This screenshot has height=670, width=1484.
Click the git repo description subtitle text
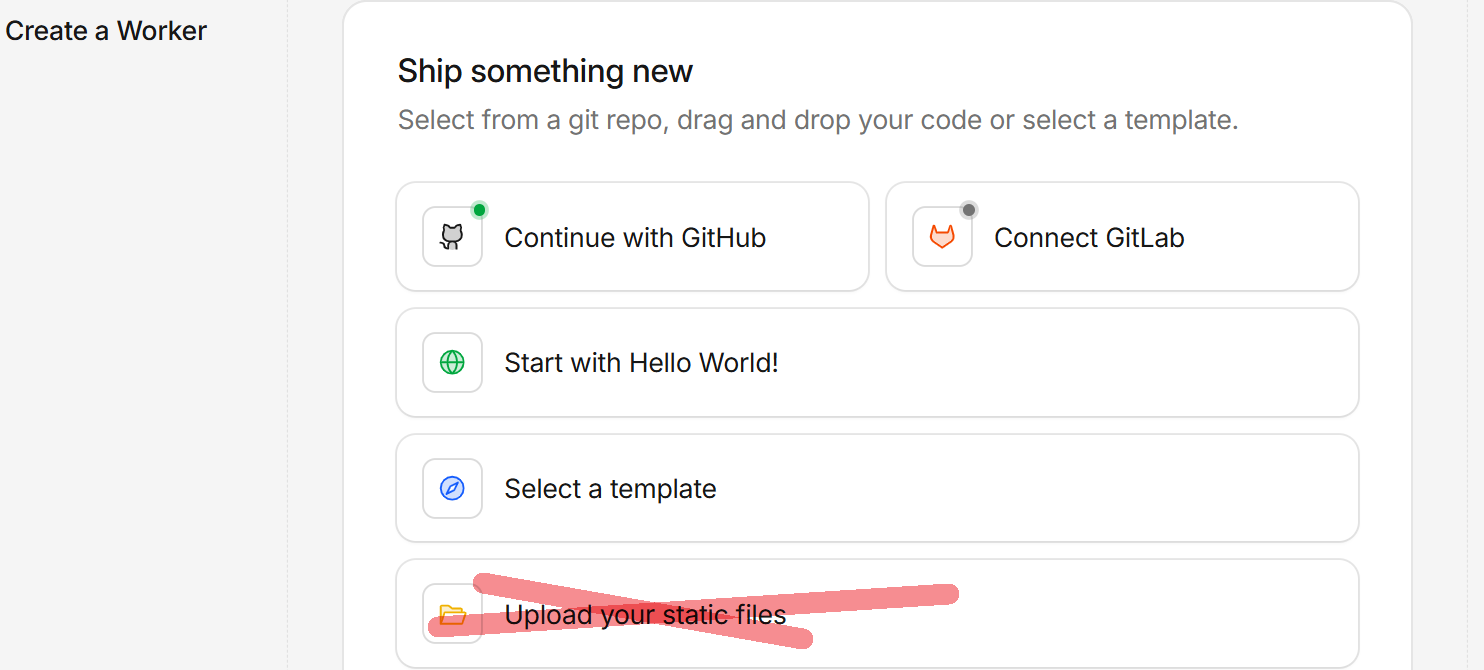[818, 120]
